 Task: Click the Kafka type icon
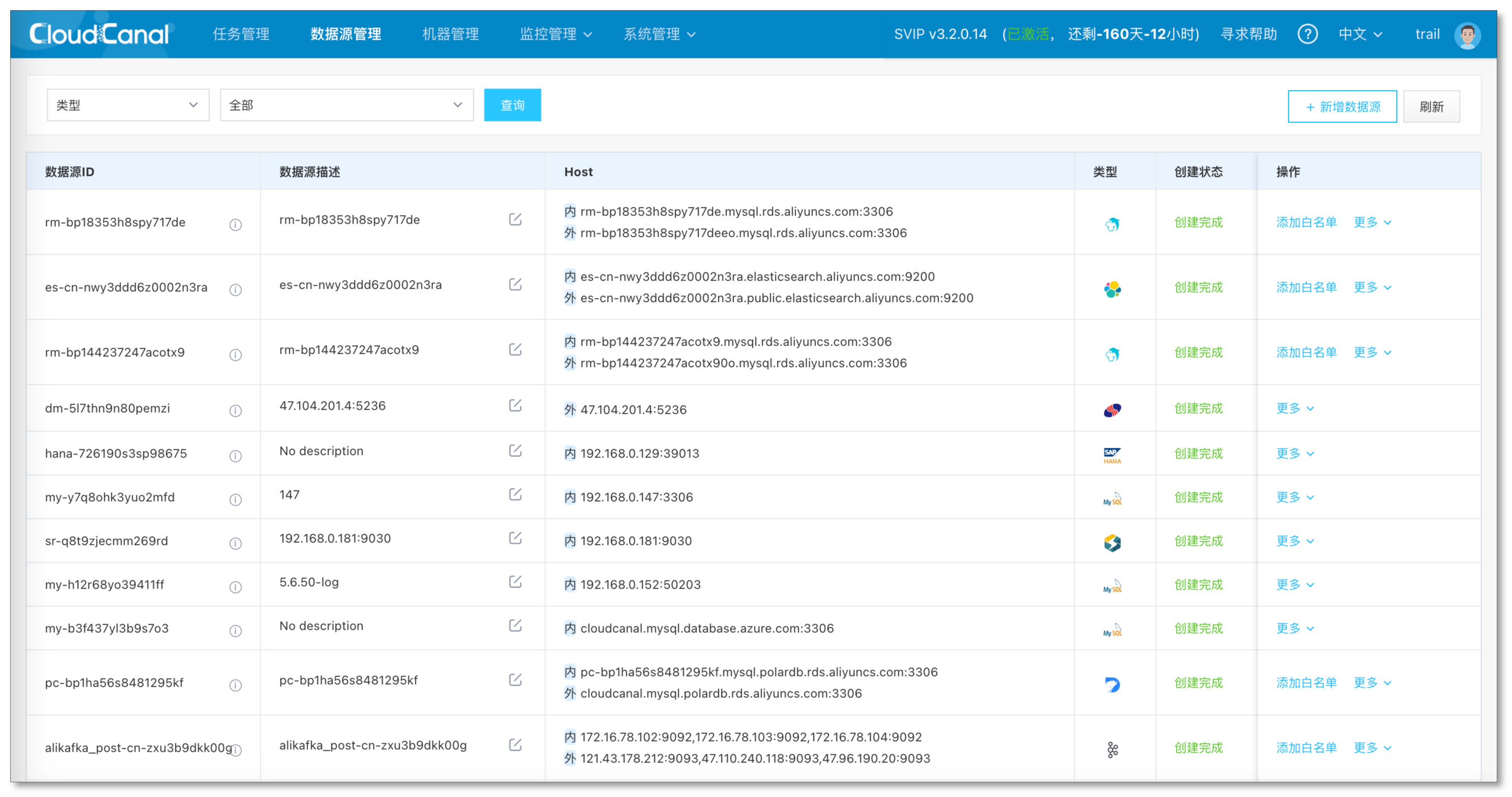(x=1112, y=749)
